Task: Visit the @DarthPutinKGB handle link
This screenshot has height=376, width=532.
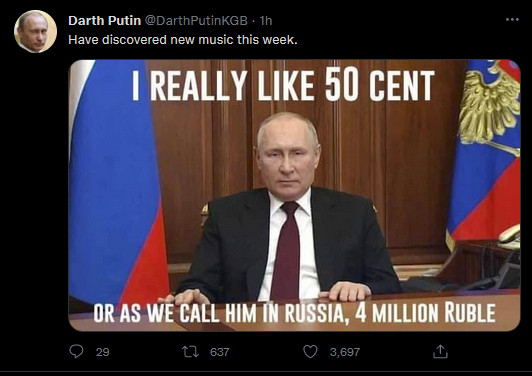Action: 196,21
